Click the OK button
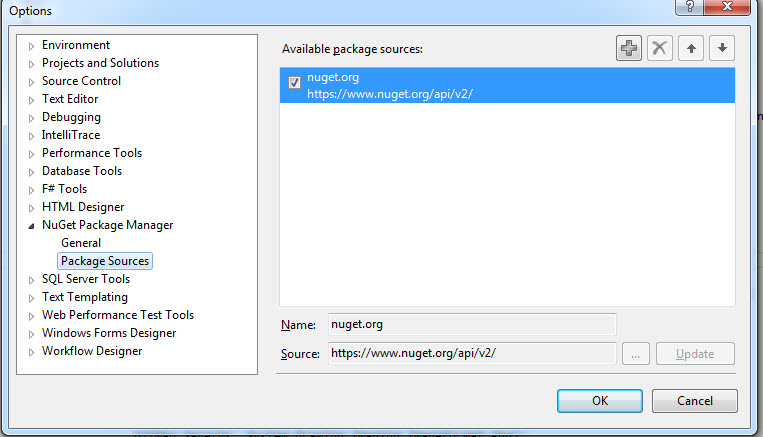 click(600, 401)
